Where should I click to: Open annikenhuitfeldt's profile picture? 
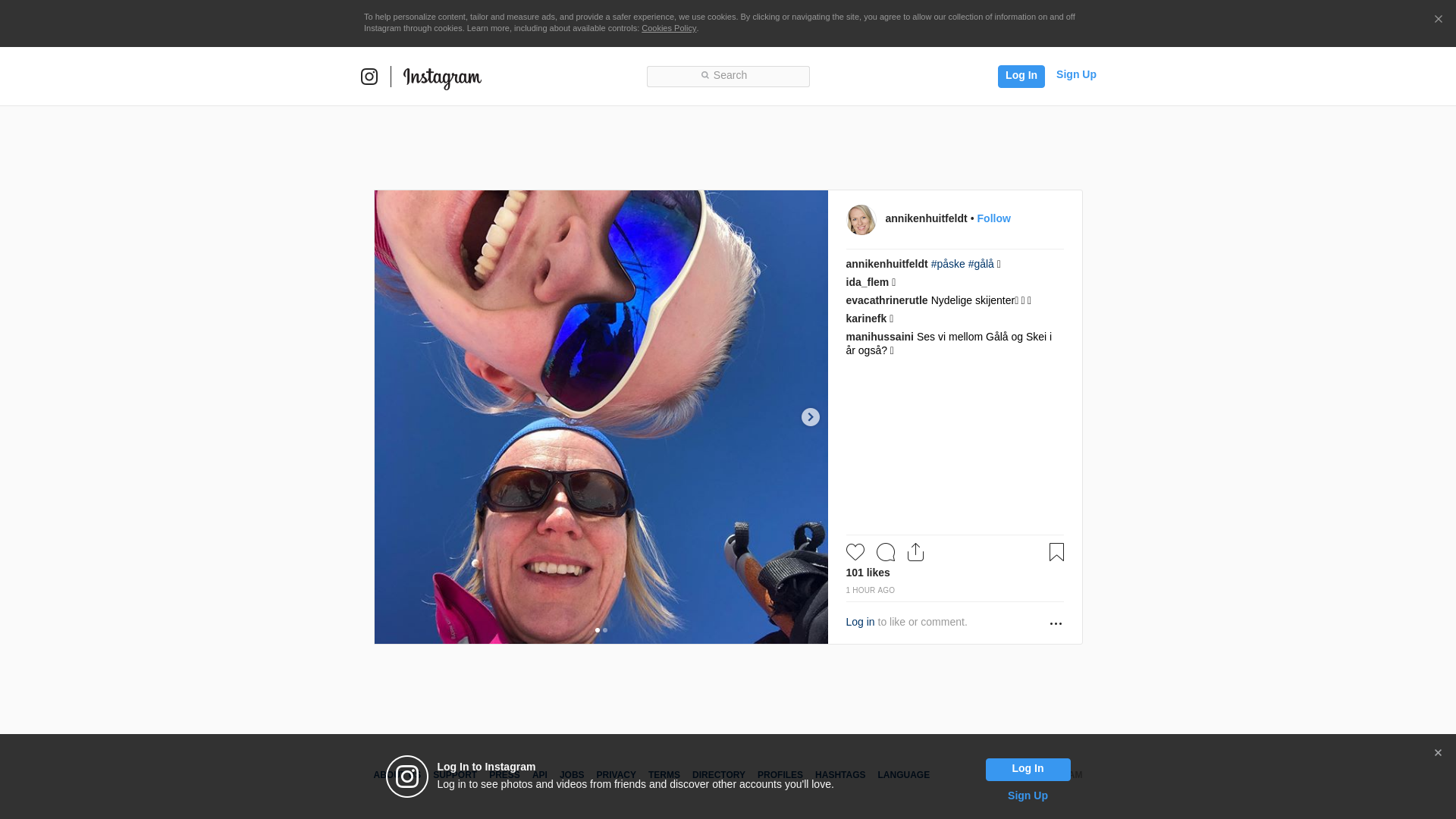(x=861, y=219)
